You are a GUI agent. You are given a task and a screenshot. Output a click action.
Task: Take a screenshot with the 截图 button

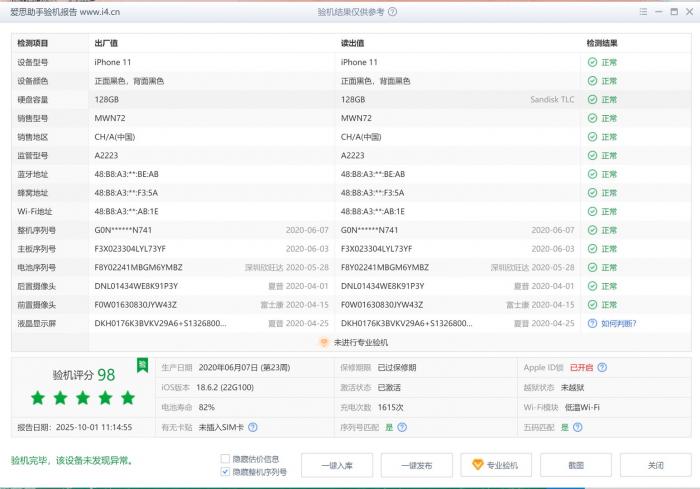575,465
